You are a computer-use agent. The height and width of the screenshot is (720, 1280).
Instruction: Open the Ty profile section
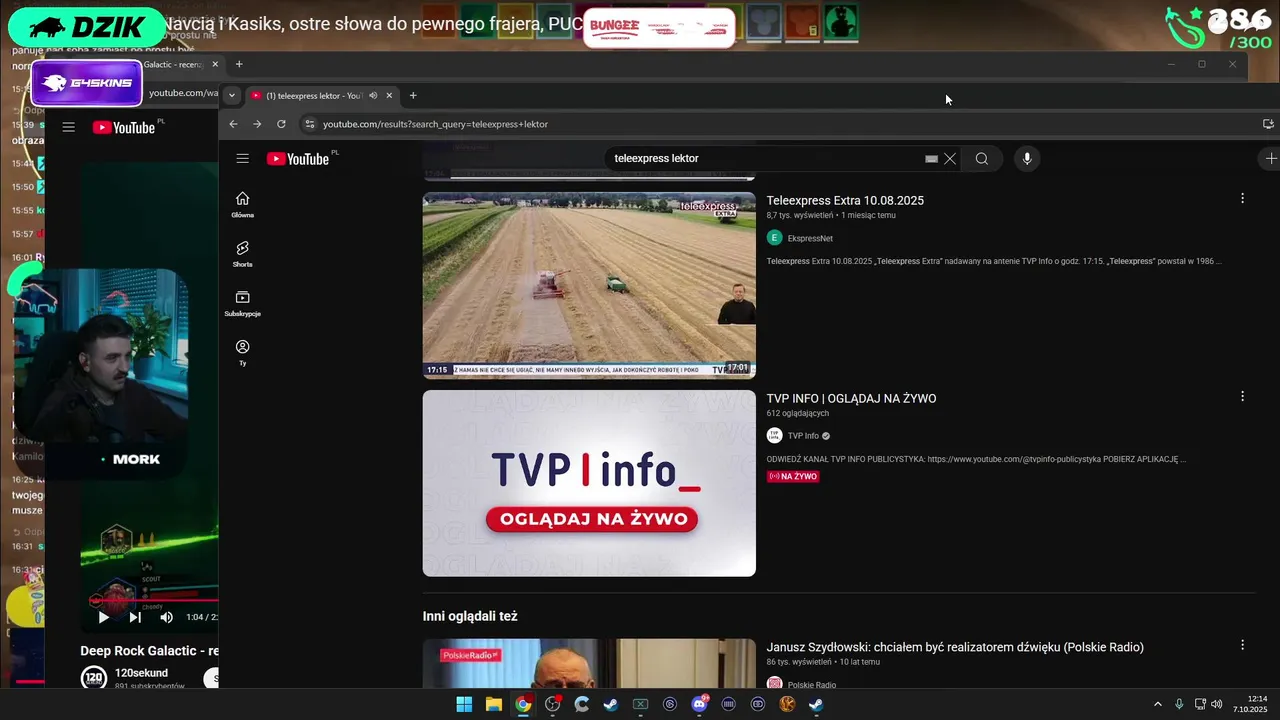(x=242, y=353)
